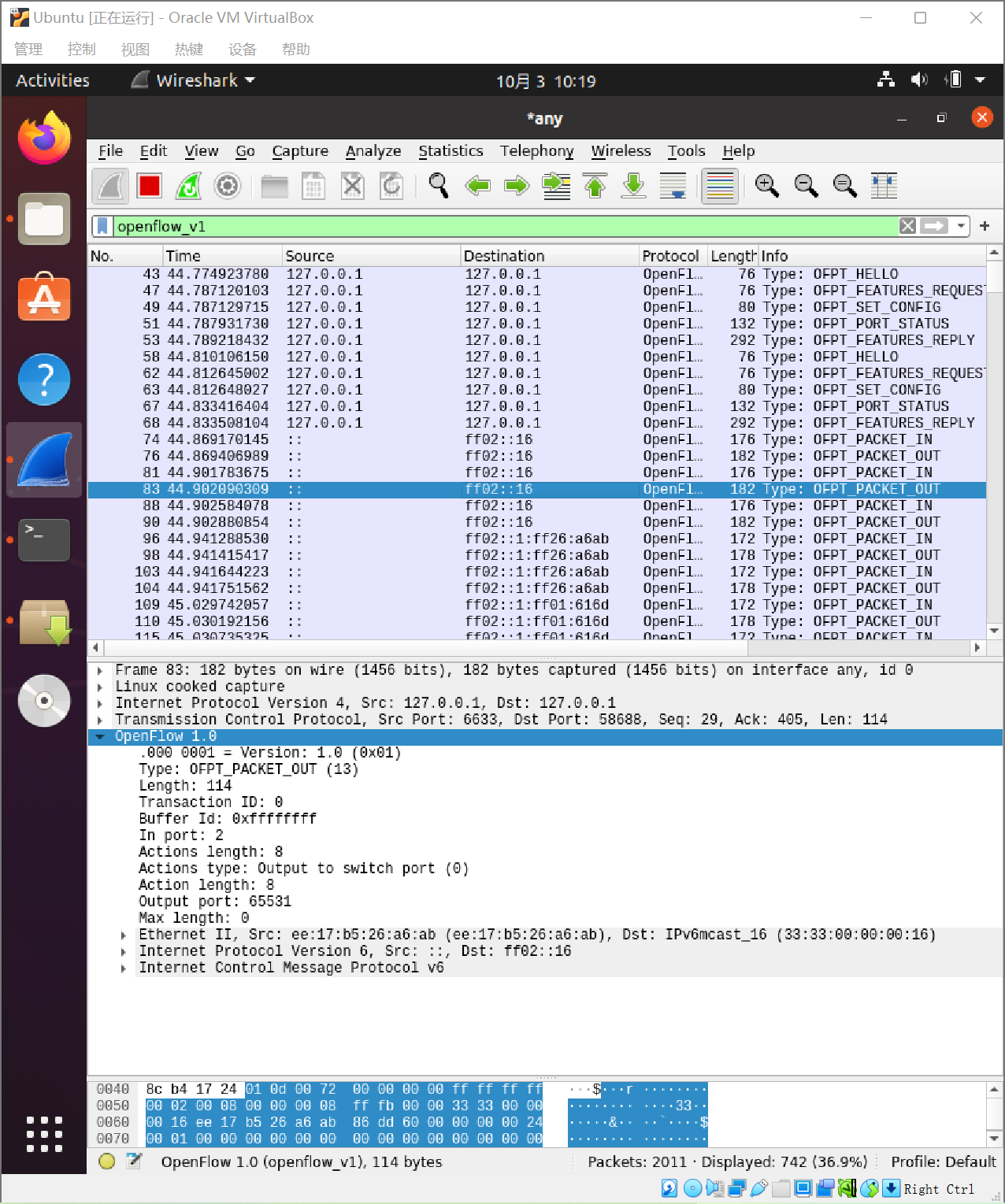The width and height of the screenshot is (1005, 1204).
Task: Close the capture file icon
Action: (352, 186)
